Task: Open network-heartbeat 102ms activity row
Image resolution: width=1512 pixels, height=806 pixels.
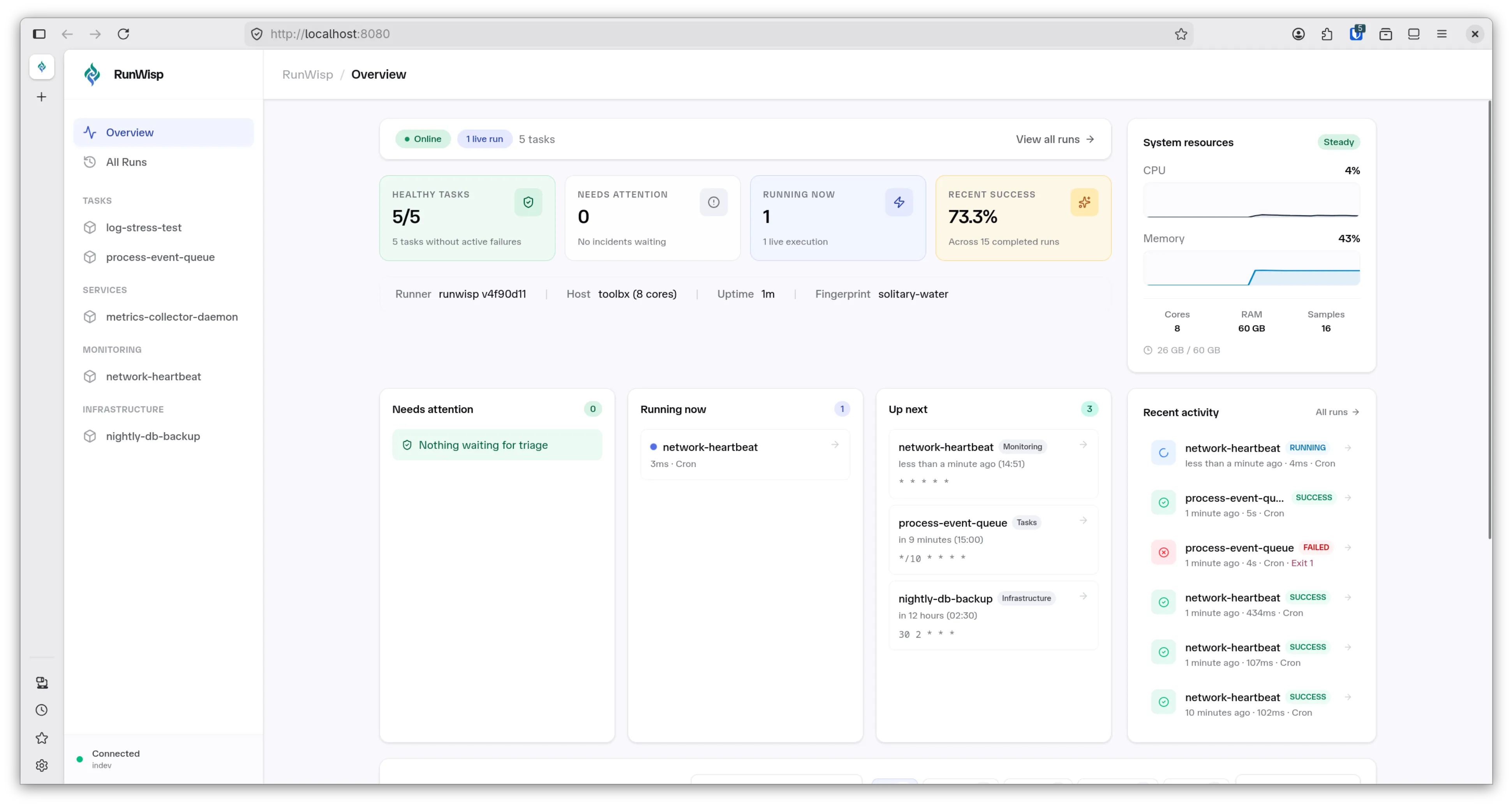Action: coord(1251,704)
